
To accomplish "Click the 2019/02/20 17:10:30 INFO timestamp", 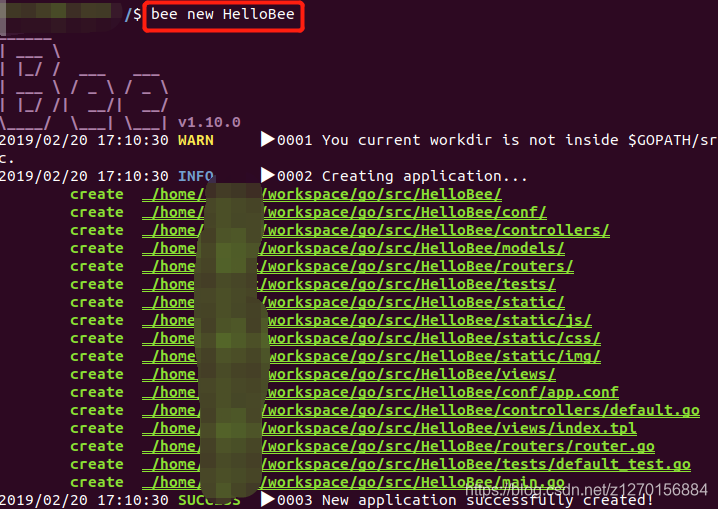I will pos(84,176).
